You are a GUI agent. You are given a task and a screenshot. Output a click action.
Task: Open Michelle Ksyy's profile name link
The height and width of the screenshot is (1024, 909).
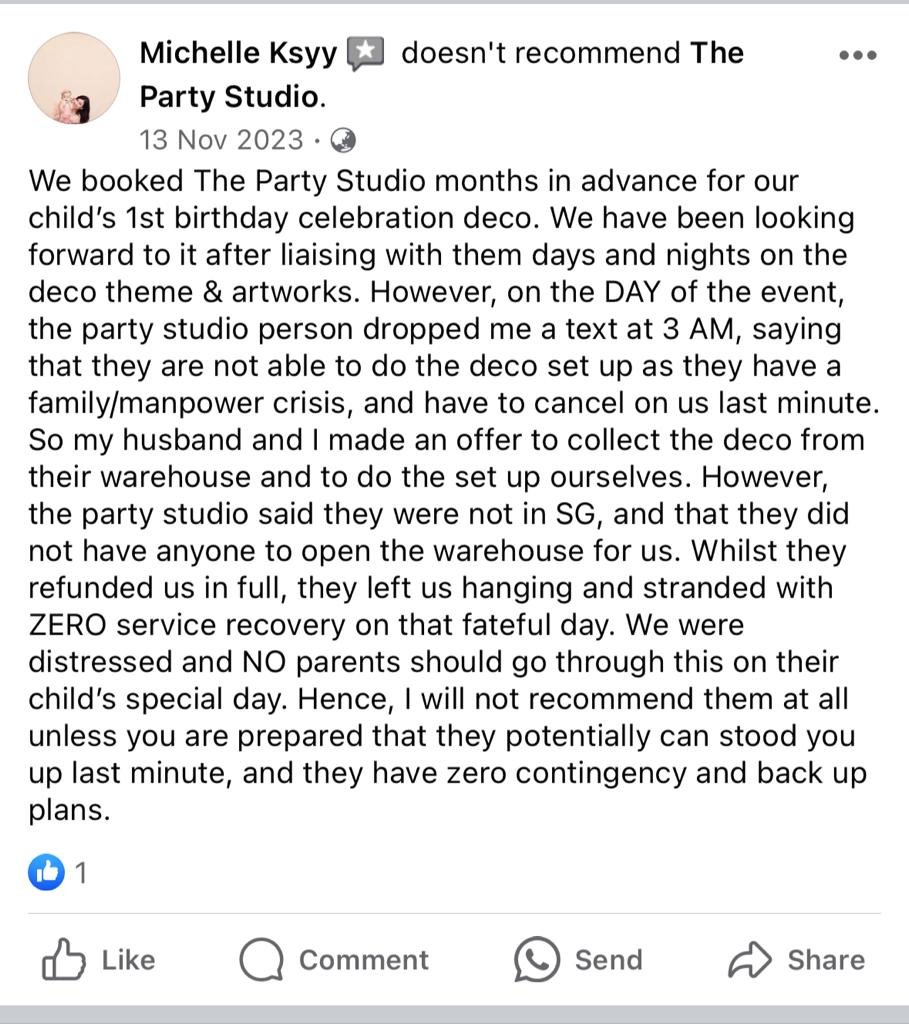[238, 53]
